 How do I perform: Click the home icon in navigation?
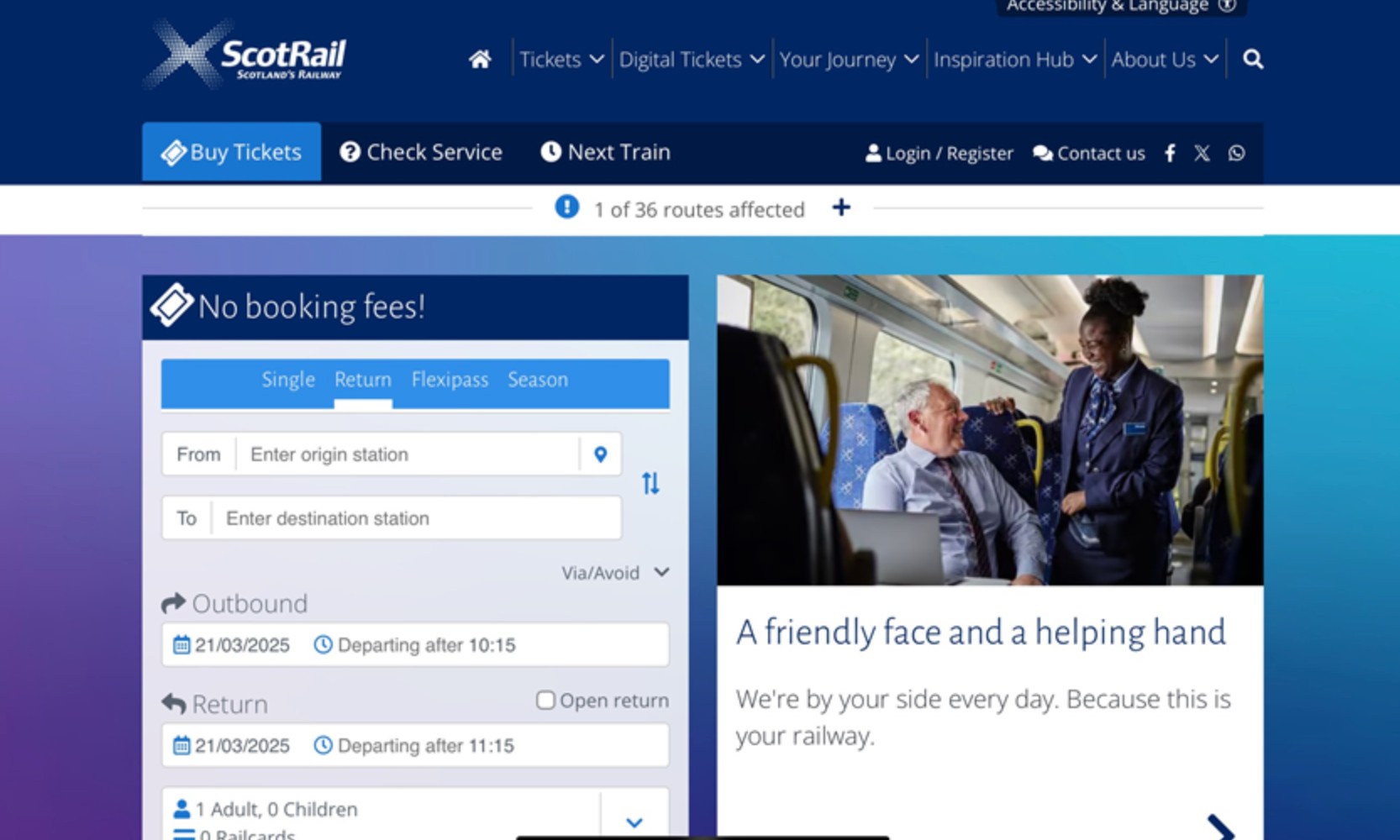coord(480,60)
